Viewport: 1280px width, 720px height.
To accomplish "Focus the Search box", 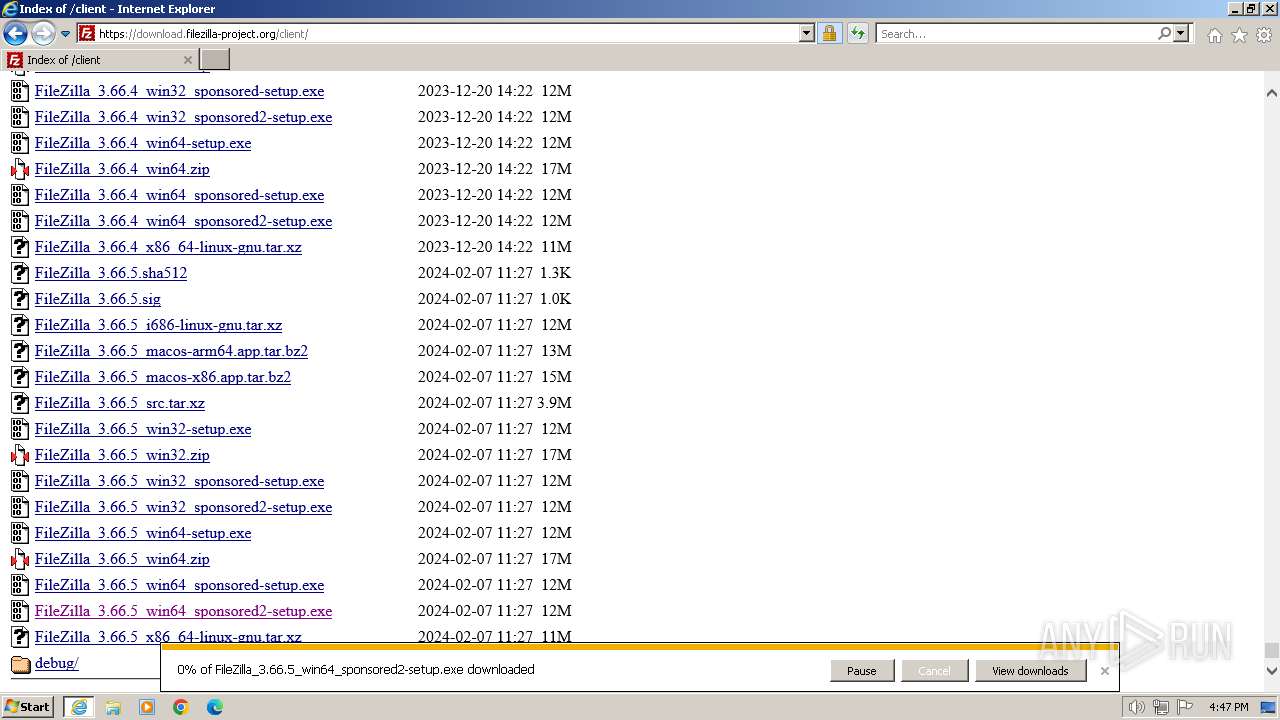I will [1016, 33].
